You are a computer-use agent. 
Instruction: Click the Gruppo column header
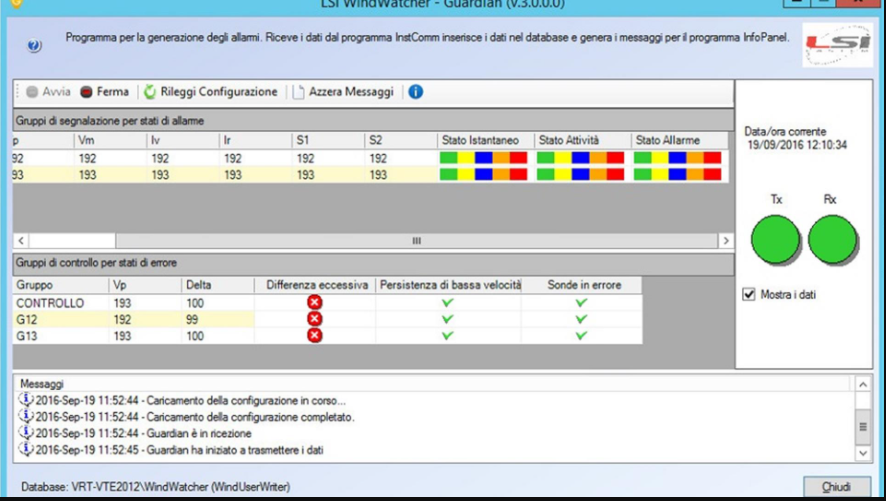pyautogui.click(x=60, y=285)
